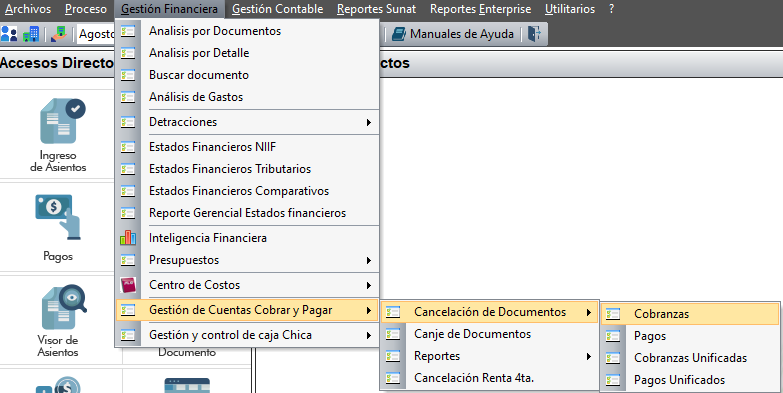This screenshot has height=393, width=783.
Task: Select Cancelación de Documentos
Action: click(x=489, y=312)
